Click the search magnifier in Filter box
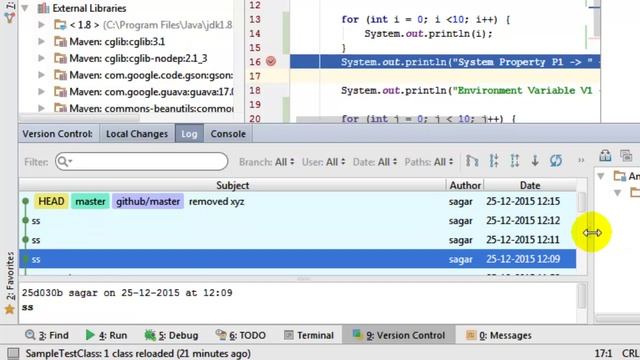Screen dimensions: 640x360 (x=64, y=162)
